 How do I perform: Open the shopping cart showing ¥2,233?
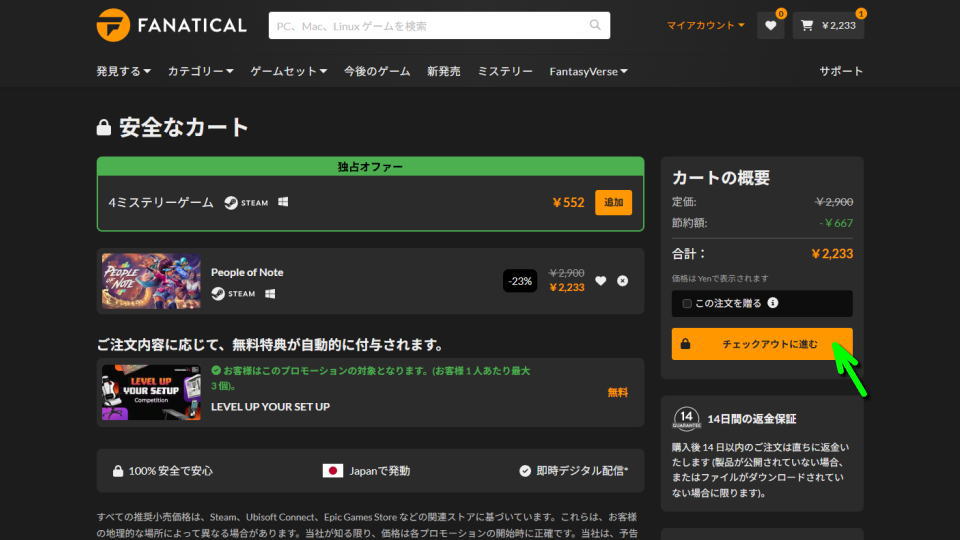coord(828,26)
